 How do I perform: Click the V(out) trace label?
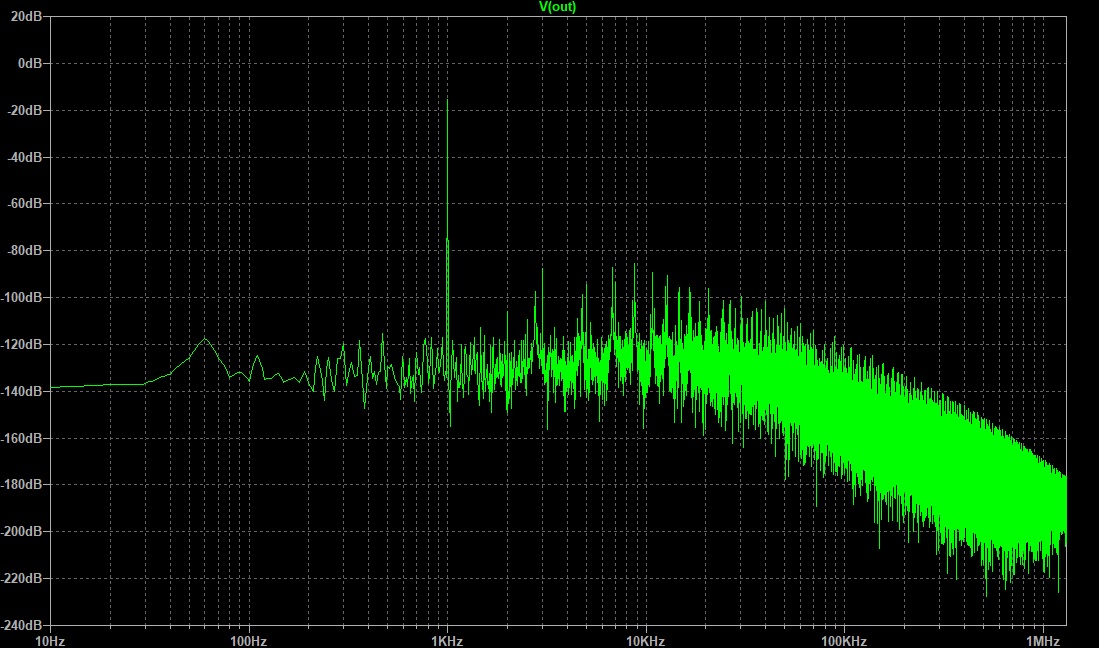(x=557, y=7)
